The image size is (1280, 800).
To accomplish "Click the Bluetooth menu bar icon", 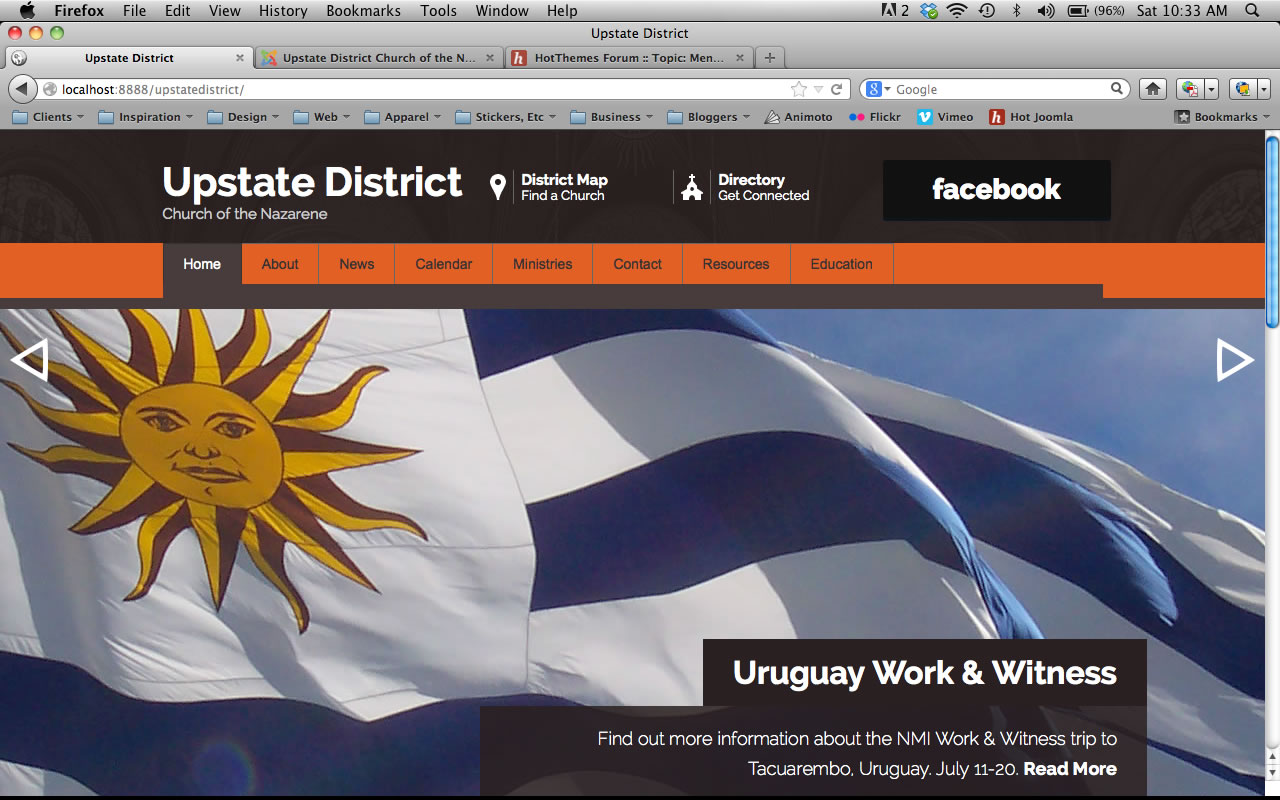I will [1017, 11].
